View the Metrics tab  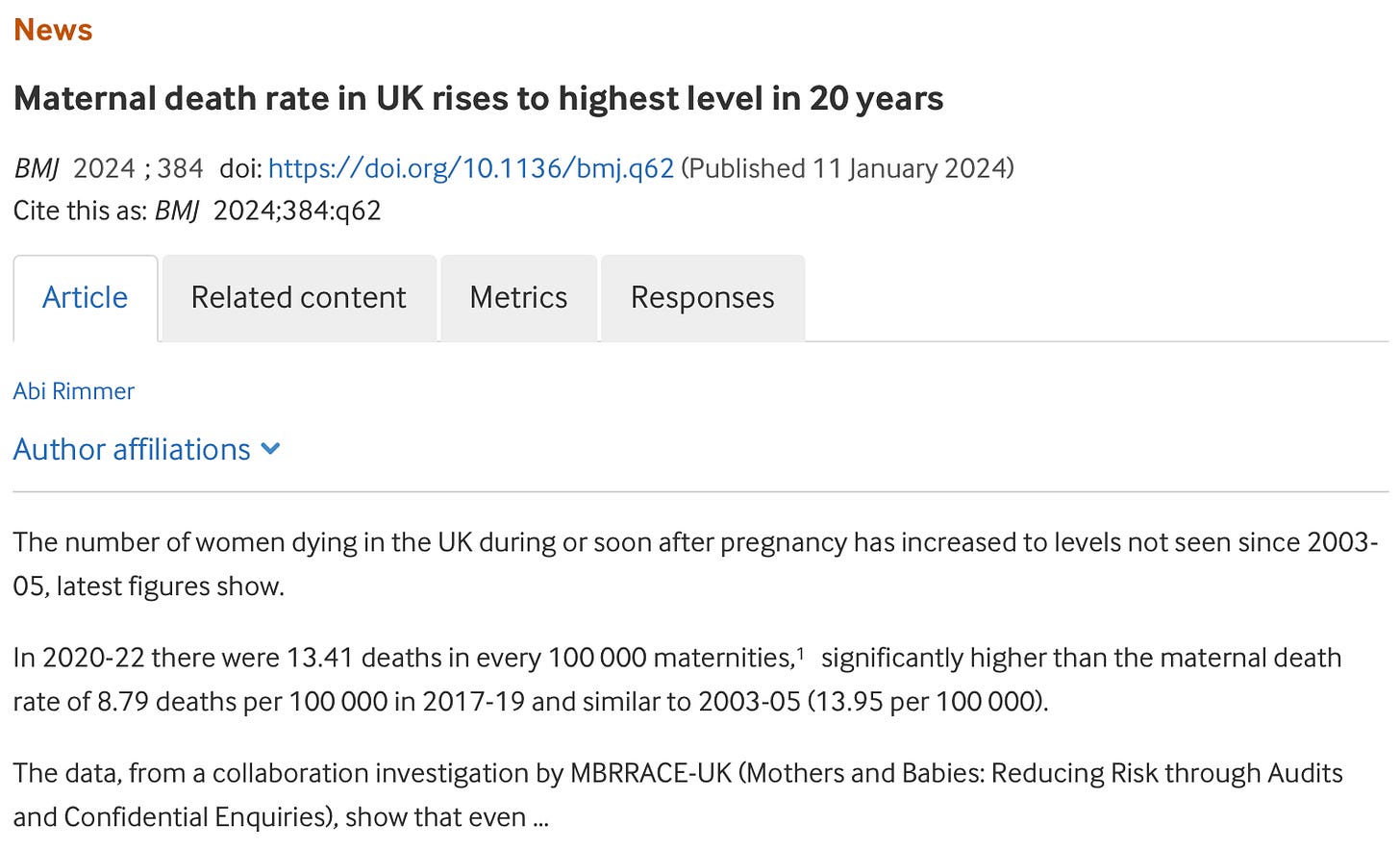click(x=519, y=298)
